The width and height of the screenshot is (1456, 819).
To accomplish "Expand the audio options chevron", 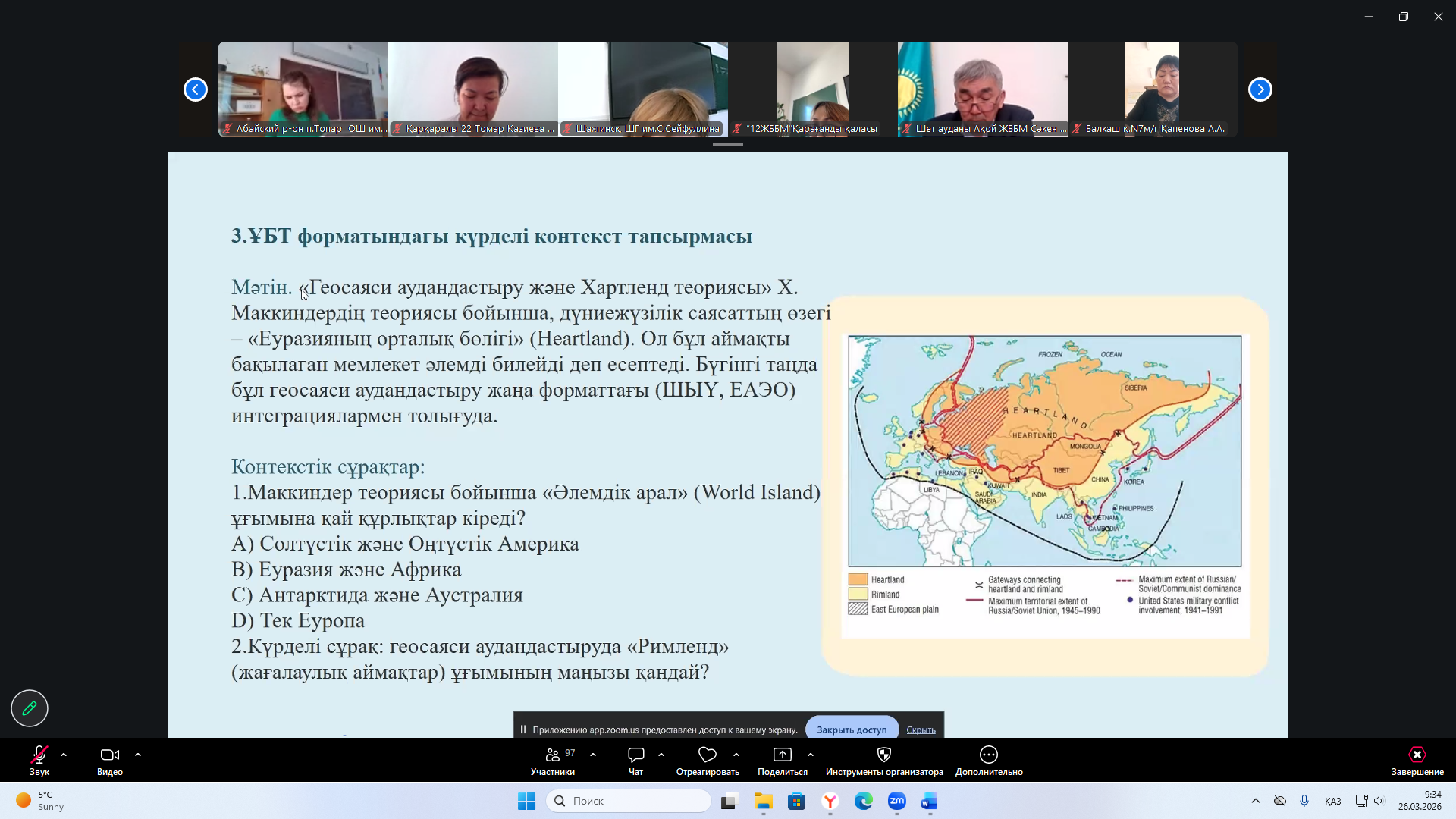I will coord(64,755).
